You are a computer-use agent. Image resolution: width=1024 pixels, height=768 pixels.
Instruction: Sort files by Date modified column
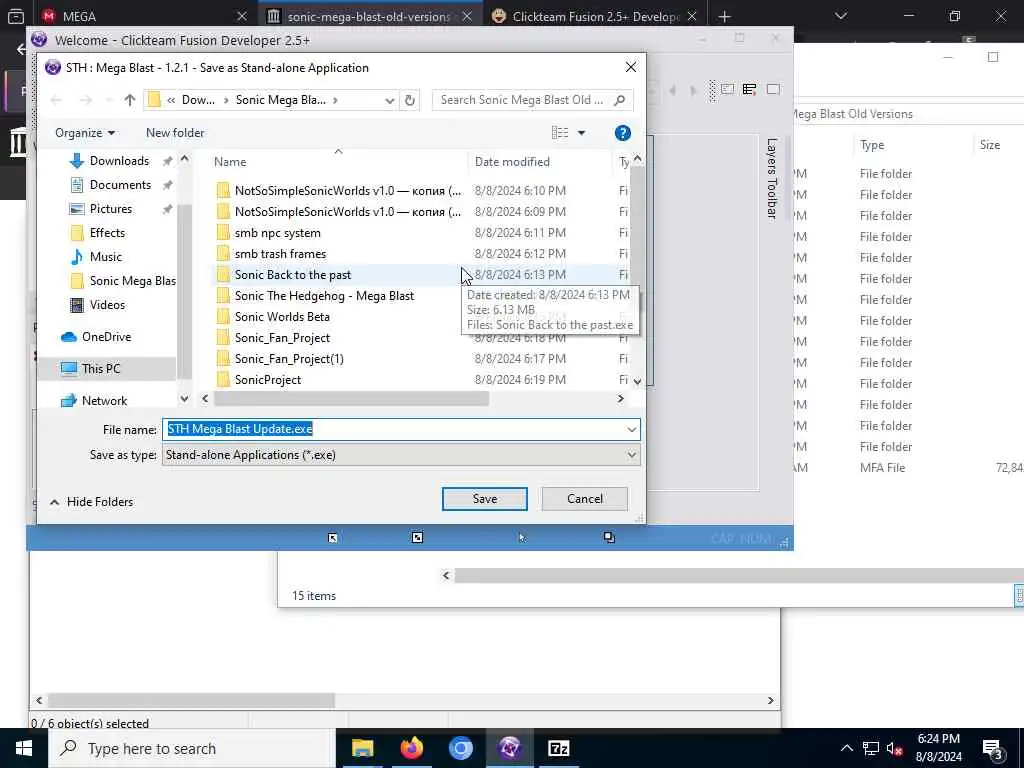512,162
